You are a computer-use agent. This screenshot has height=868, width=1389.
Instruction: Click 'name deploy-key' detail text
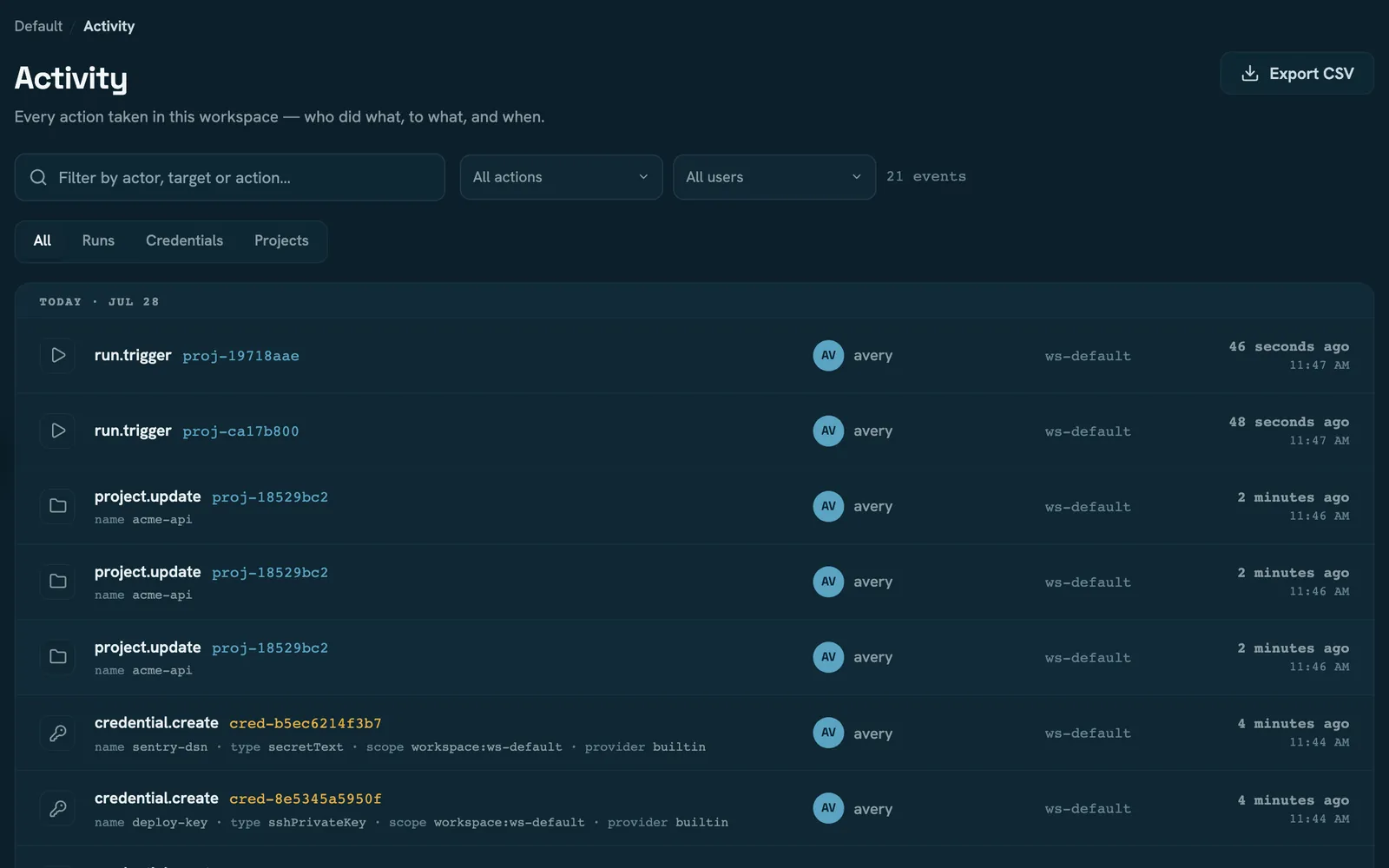(151, 822)
